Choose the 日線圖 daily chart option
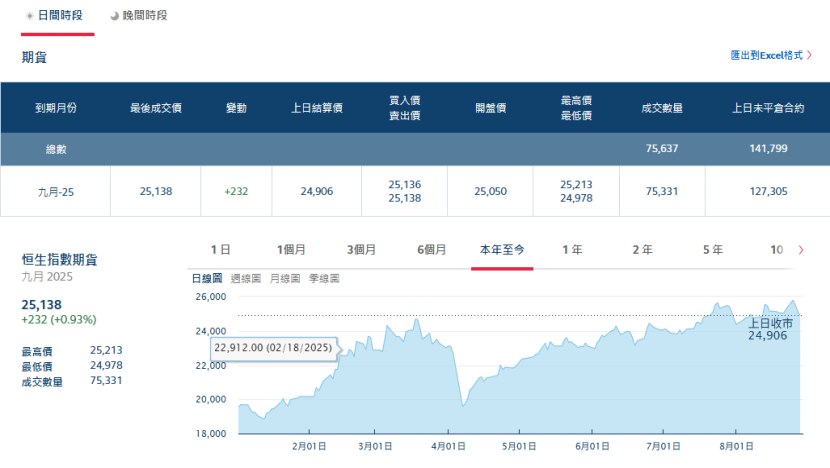Screen dimensions: 830x468 point(207,277)
